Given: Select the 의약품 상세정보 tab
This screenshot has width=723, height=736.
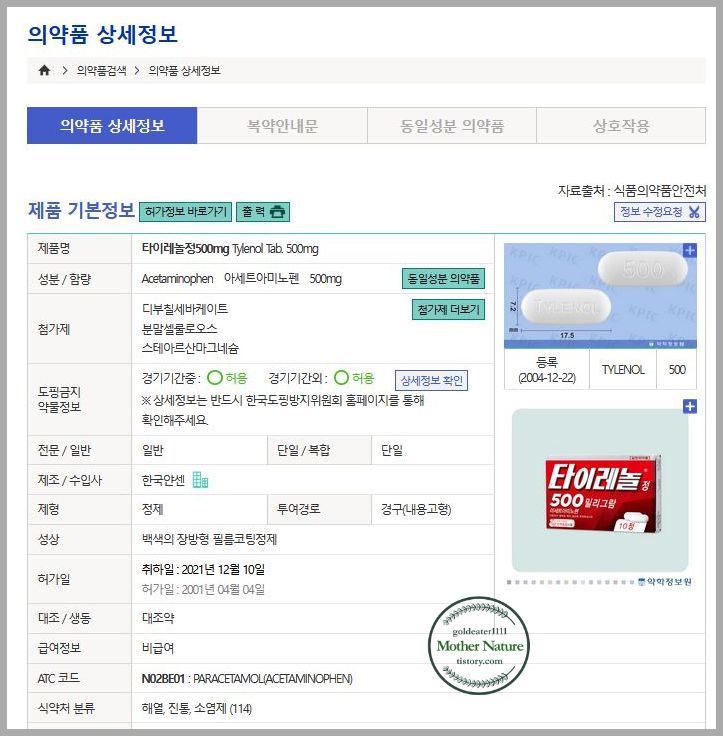Looking at the screenshot, I should [112, 125].
